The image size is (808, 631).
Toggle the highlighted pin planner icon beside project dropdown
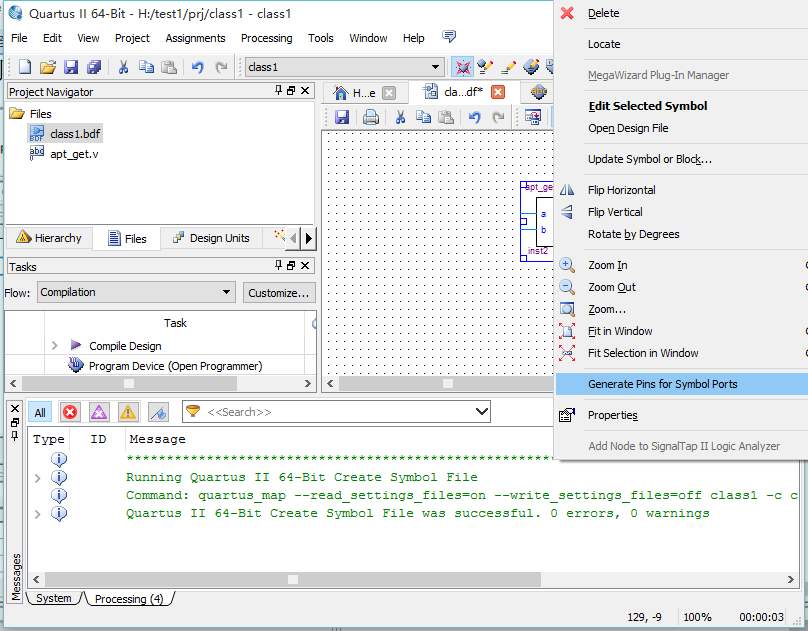tap(462, 67)
